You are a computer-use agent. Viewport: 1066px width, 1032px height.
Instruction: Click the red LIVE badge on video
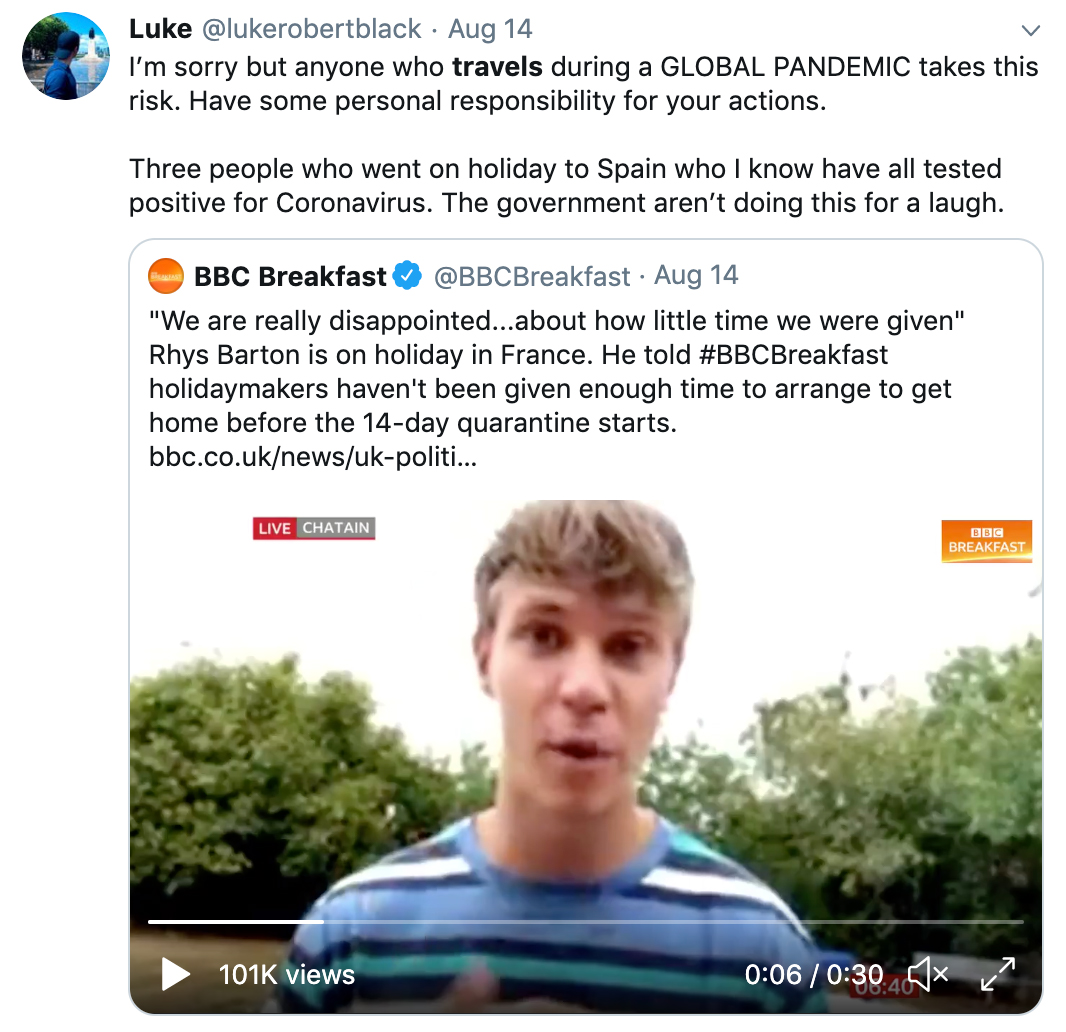(274, 528)
